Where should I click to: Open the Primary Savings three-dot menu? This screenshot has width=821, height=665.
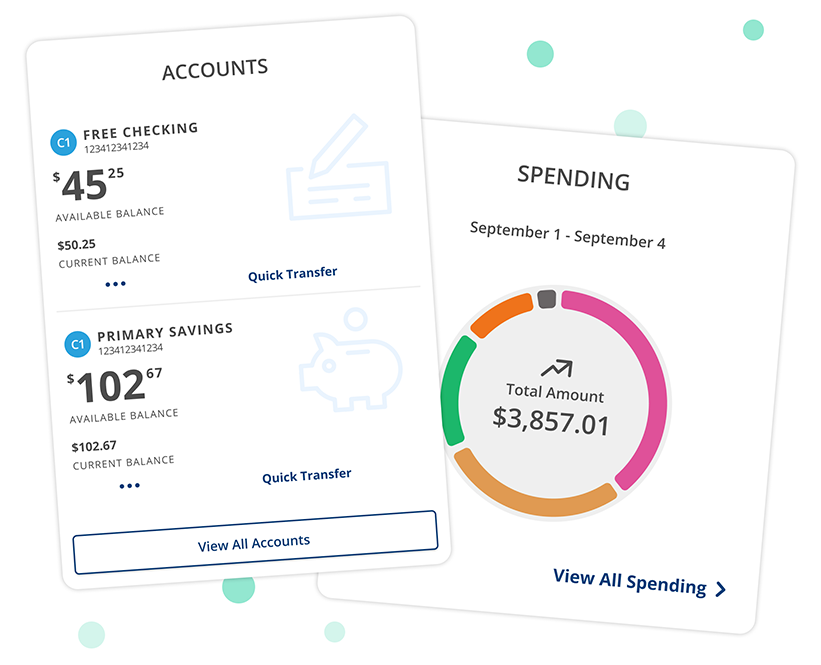point(130,486)
